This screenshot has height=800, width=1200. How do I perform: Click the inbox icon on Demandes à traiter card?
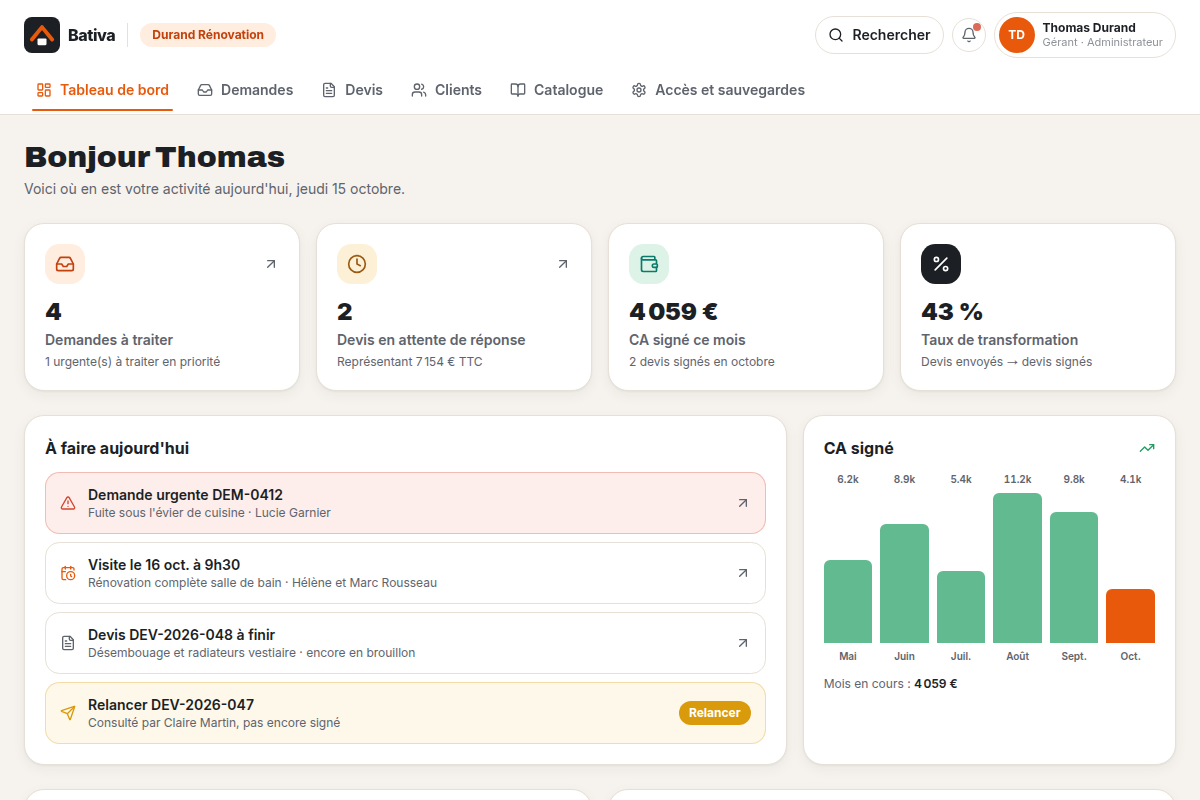point(65,264)
